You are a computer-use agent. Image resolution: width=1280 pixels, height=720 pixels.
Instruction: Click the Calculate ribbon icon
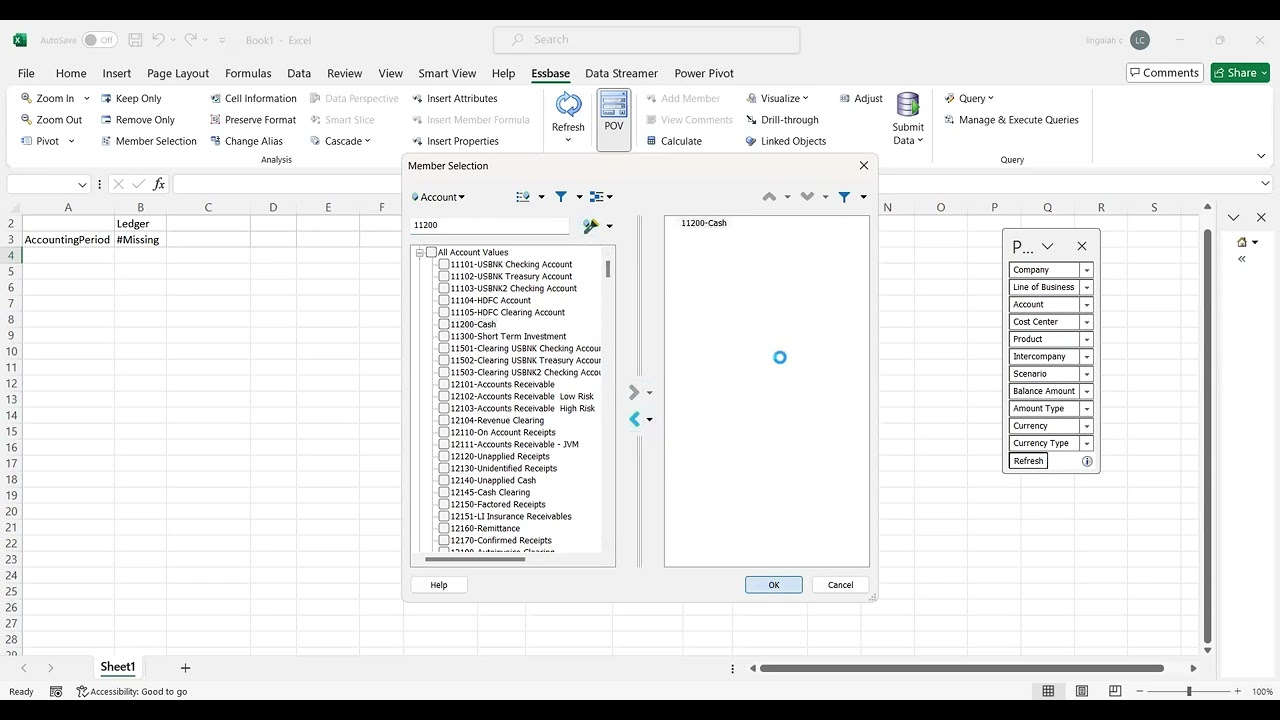pyautogui.click(x=651, y=141)
